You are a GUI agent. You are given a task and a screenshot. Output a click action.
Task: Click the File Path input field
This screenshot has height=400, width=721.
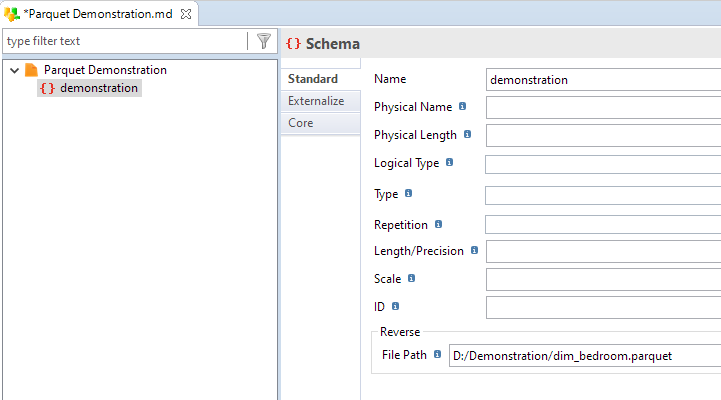point(585,356)
